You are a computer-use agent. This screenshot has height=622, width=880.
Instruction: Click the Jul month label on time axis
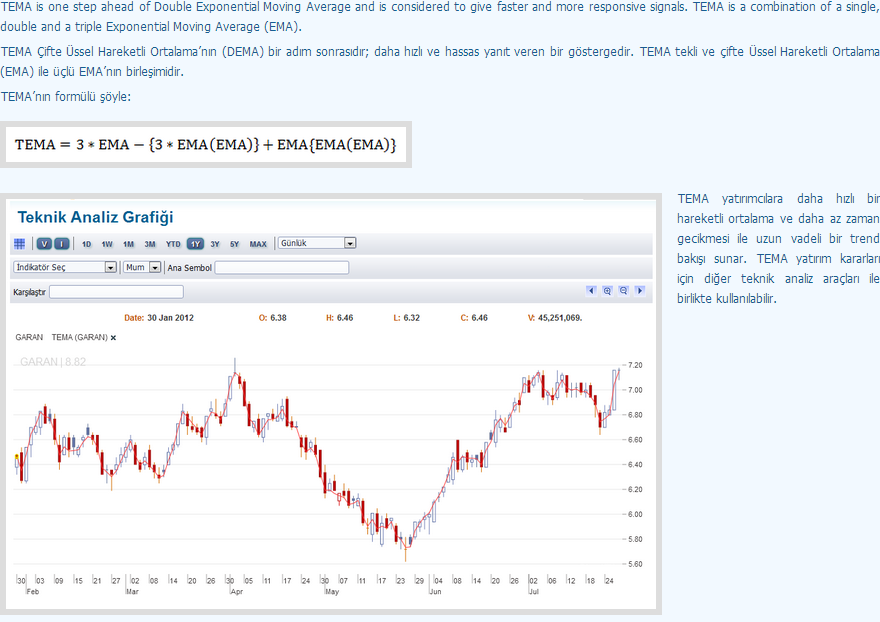(x=534, y=592)
